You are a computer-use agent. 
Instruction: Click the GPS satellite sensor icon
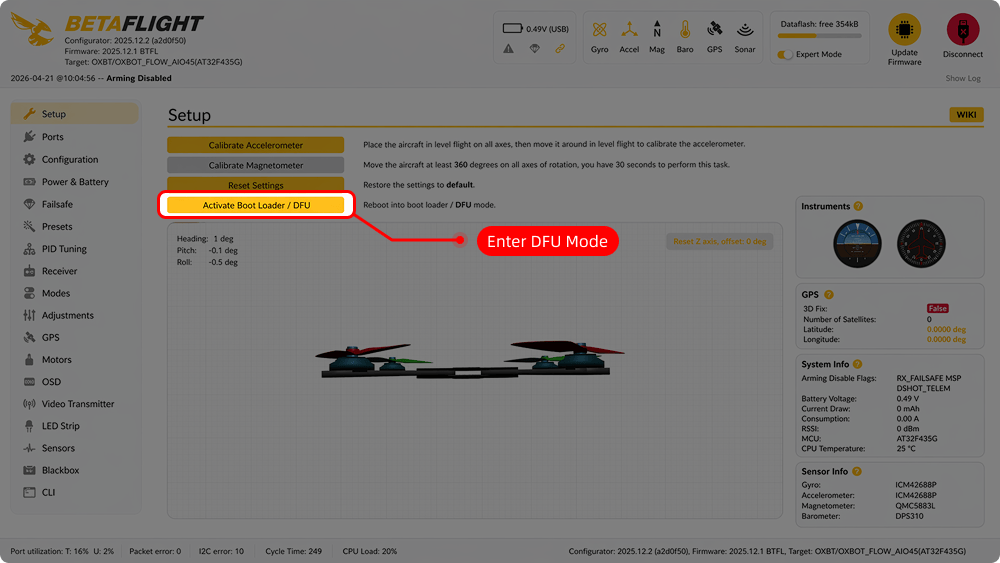pyautogui.click(x=714, y=29)
